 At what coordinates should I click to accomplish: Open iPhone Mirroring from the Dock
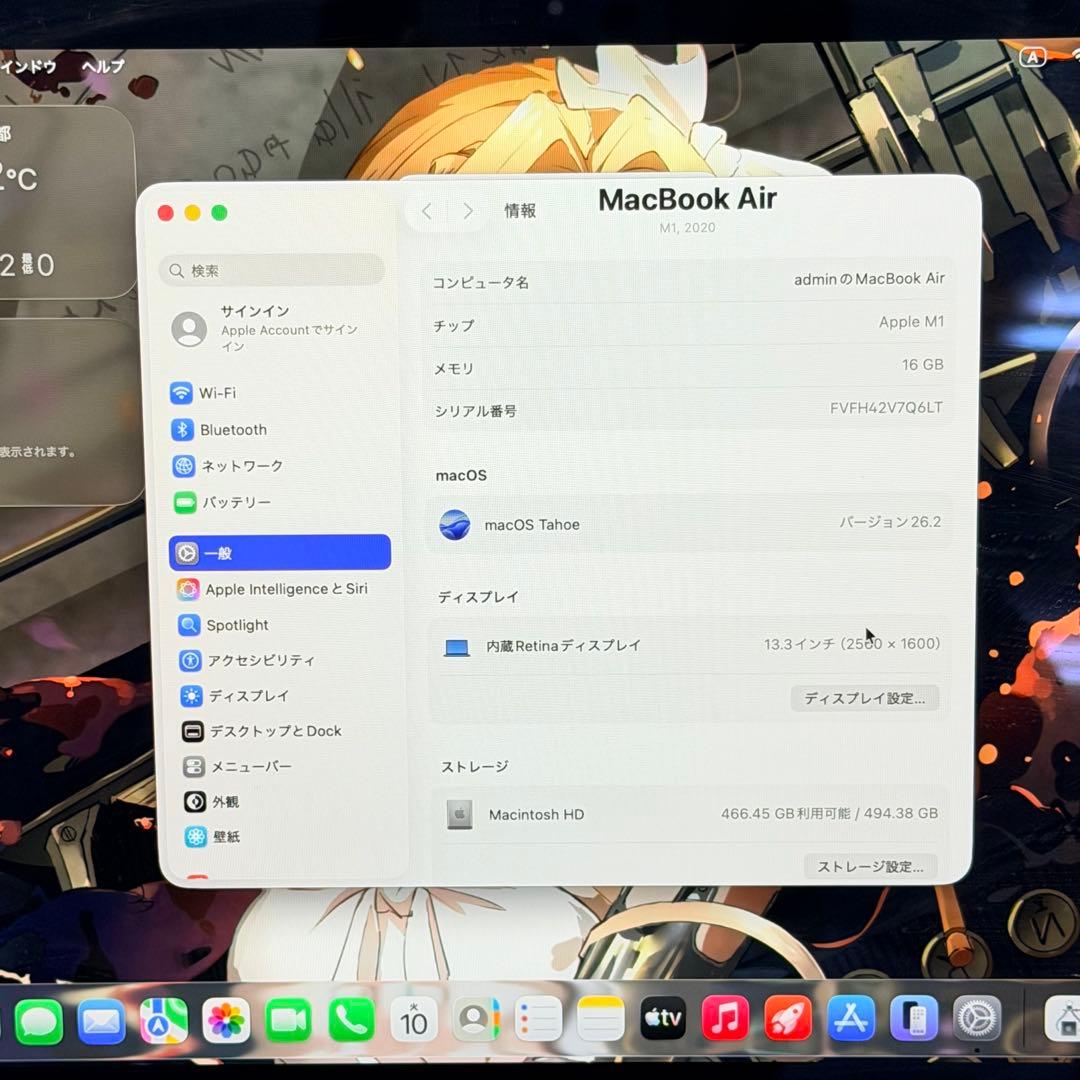pyautogui.click(x=914, y=1018)
